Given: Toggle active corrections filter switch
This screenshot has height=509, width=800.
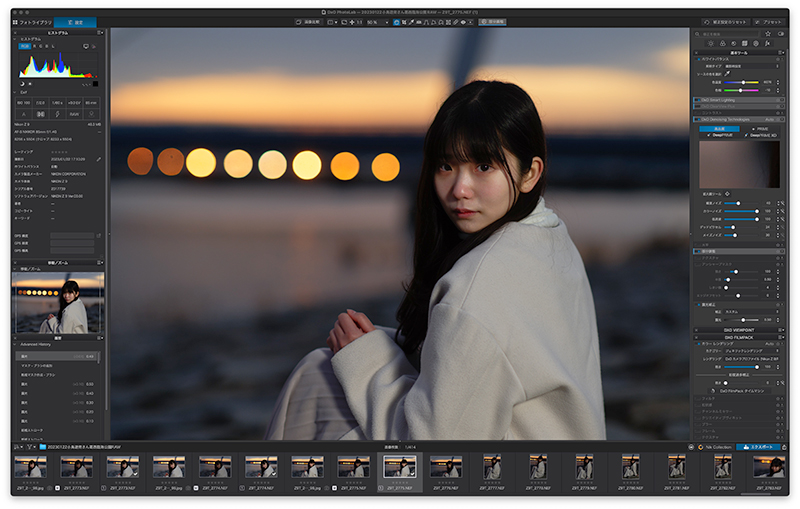Looking at the screenshot, I should [x=781, y=34].
